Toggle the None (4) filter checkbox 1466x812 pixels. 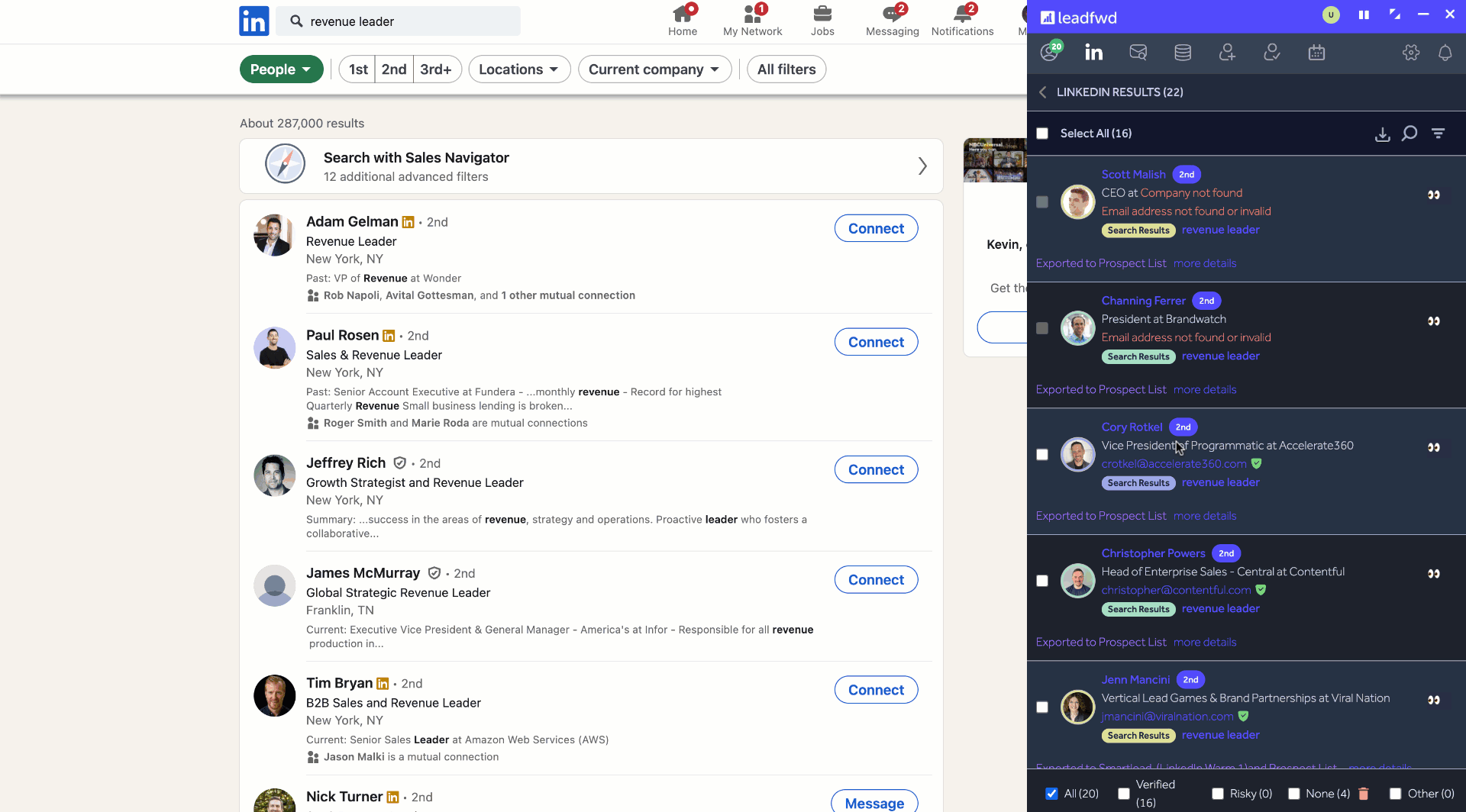pos(1294,794)
